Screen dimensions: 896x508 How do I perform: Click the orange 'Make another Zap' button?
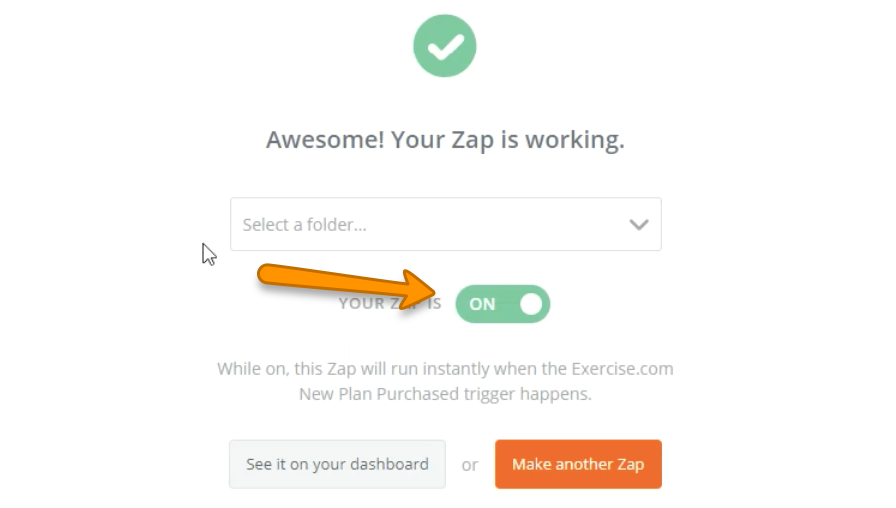point(578,464)
